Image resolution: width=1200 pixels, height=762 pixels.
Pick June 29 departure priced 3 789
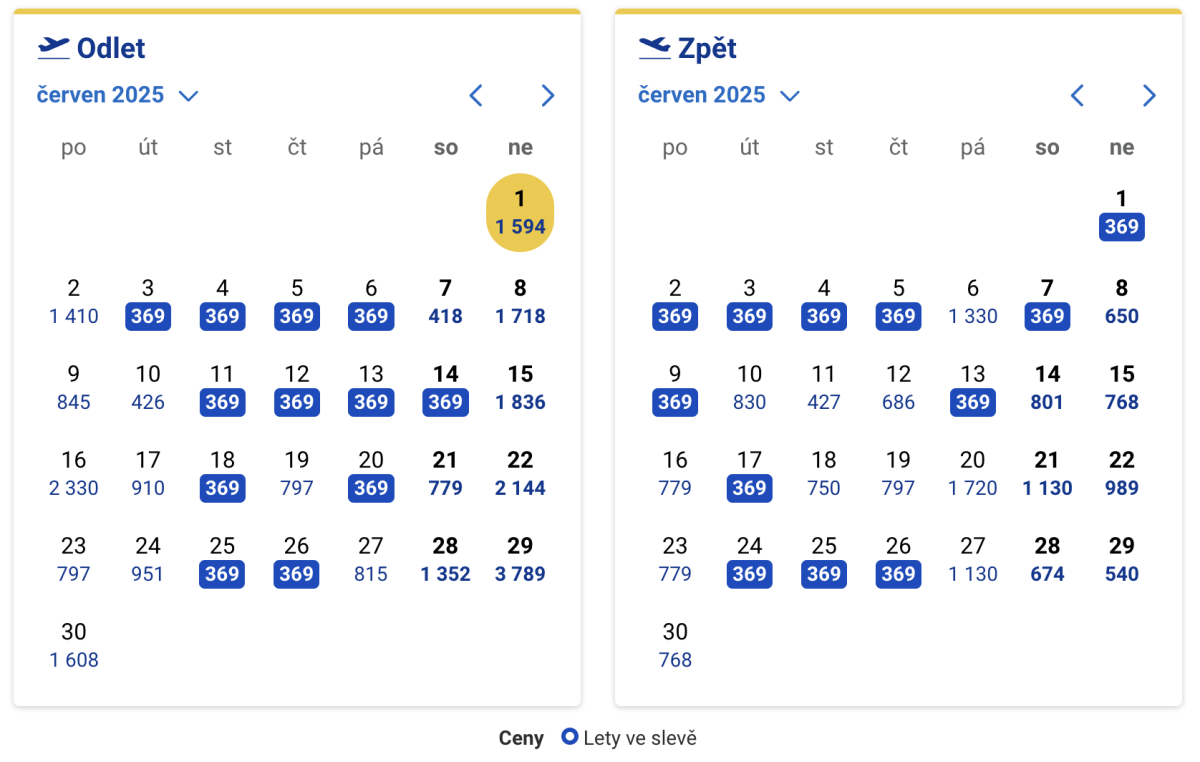click(x=520, y=560)
